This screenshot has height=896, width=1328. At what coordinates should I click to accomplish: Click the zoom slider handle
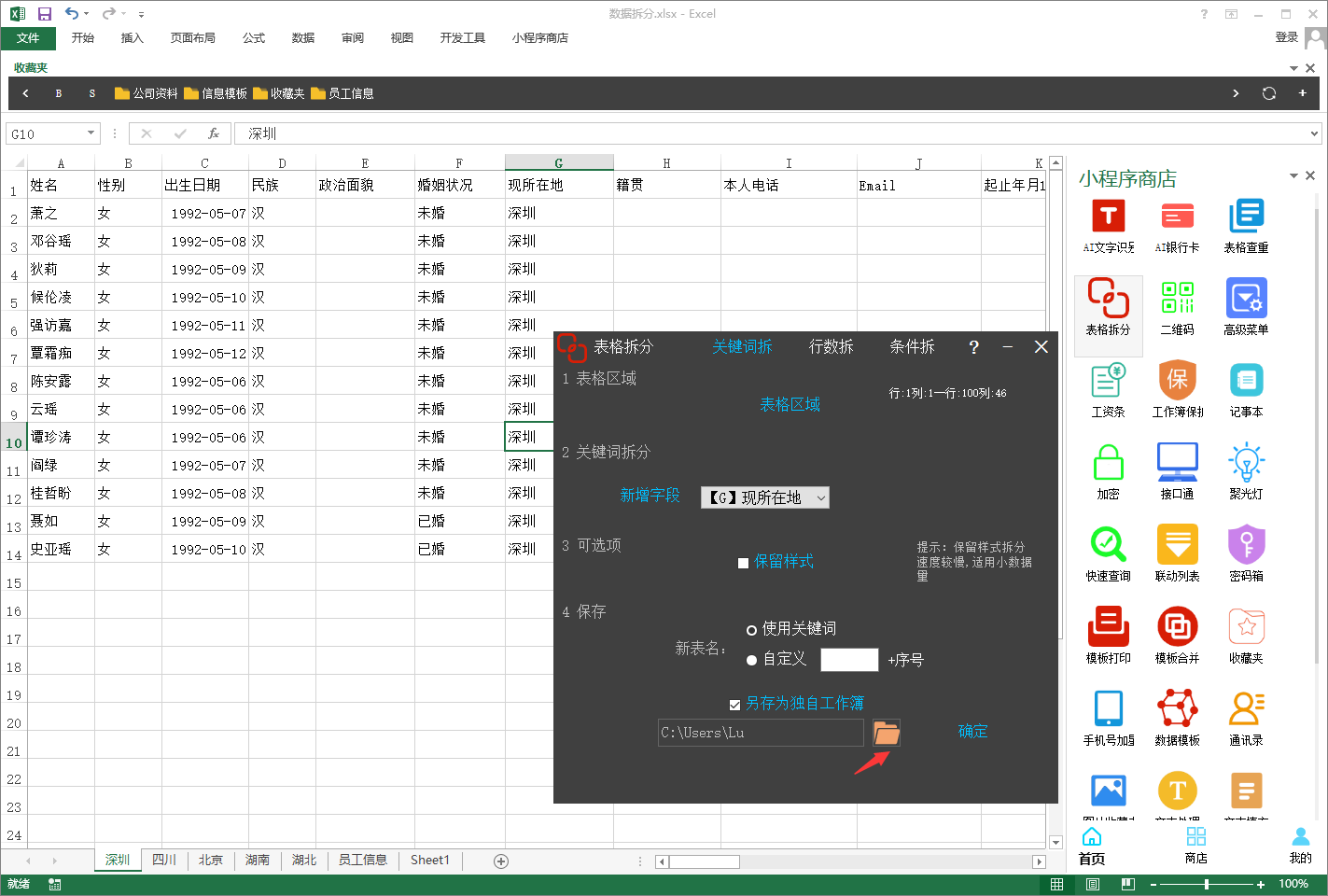(x=1207, y=884)
